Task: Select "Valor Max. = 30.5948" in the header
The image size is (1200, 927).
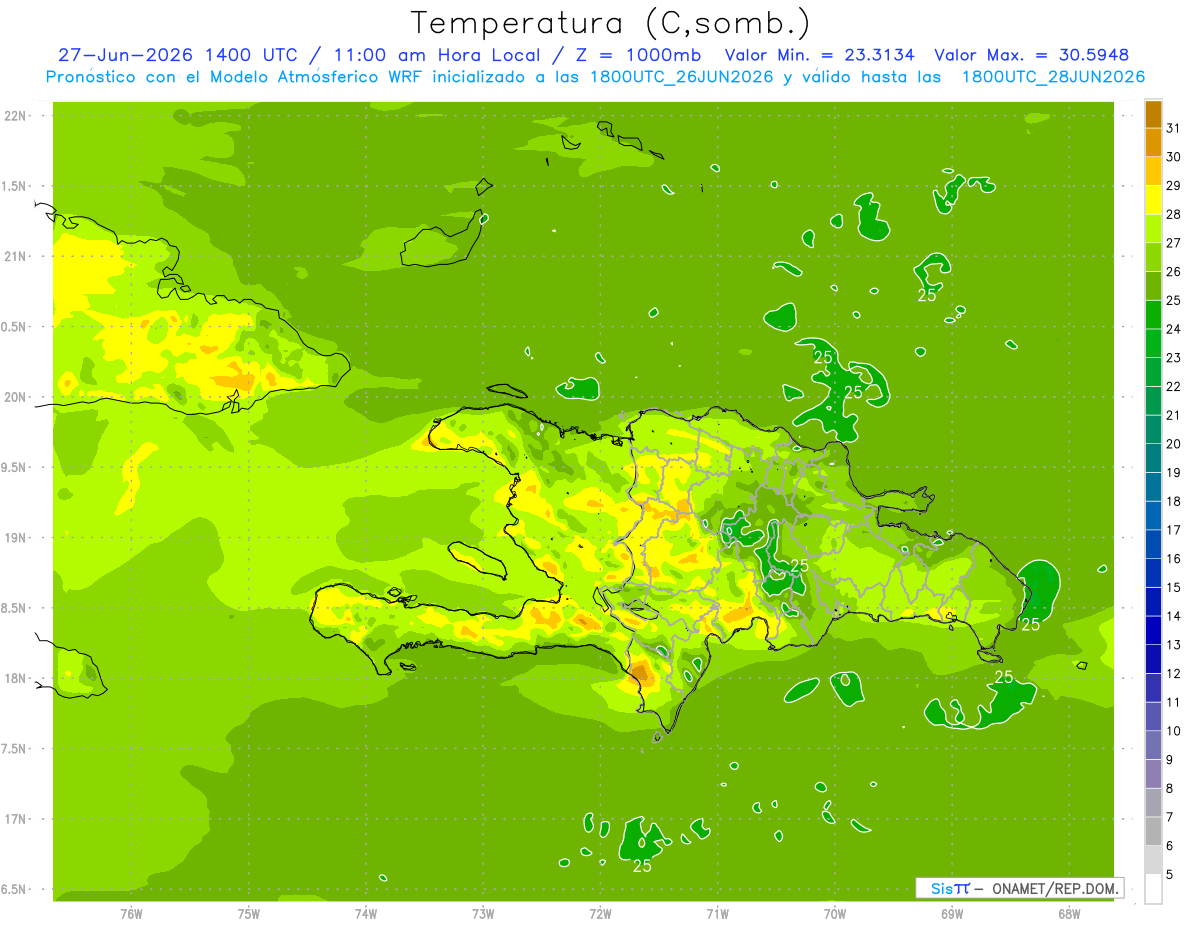Action: pos(1032,55)
